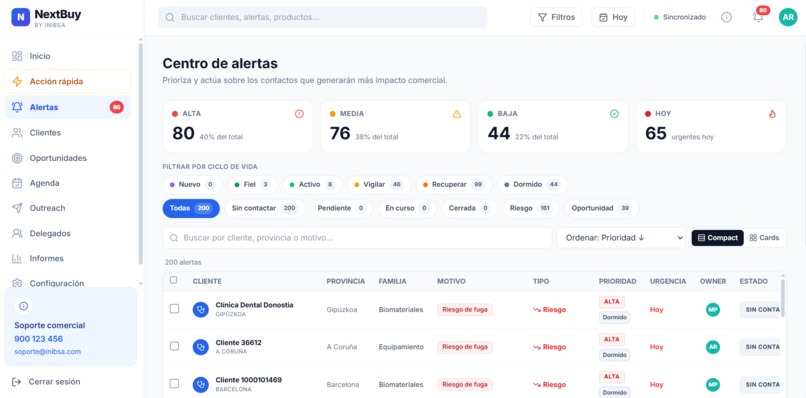This screenshot has height=398, width=806.
Task: Click MP owner avatar in Donostia row
Action: [712, 310]
